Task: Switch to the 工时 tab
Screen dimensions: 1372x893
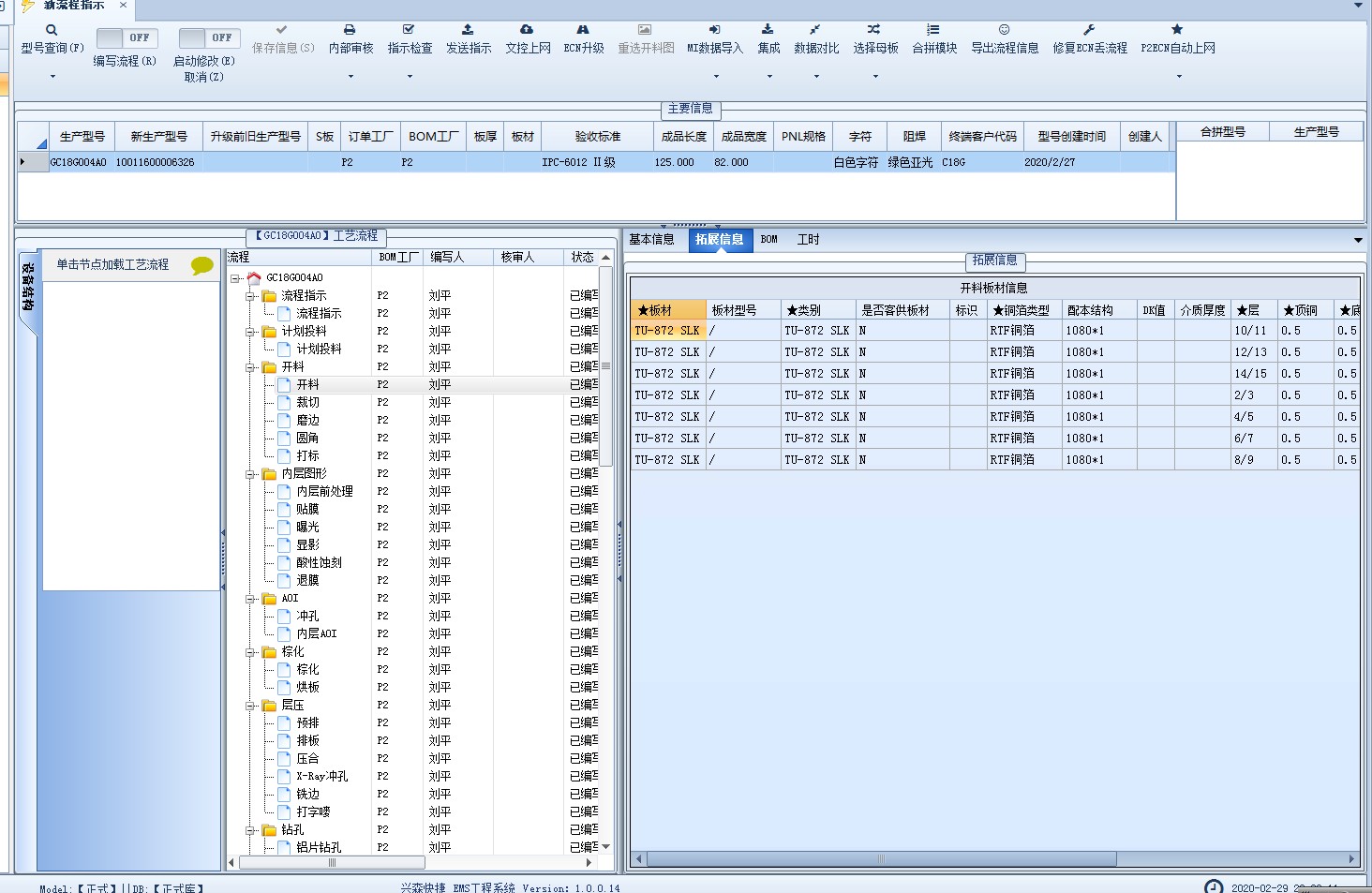Action: [808, 240]
